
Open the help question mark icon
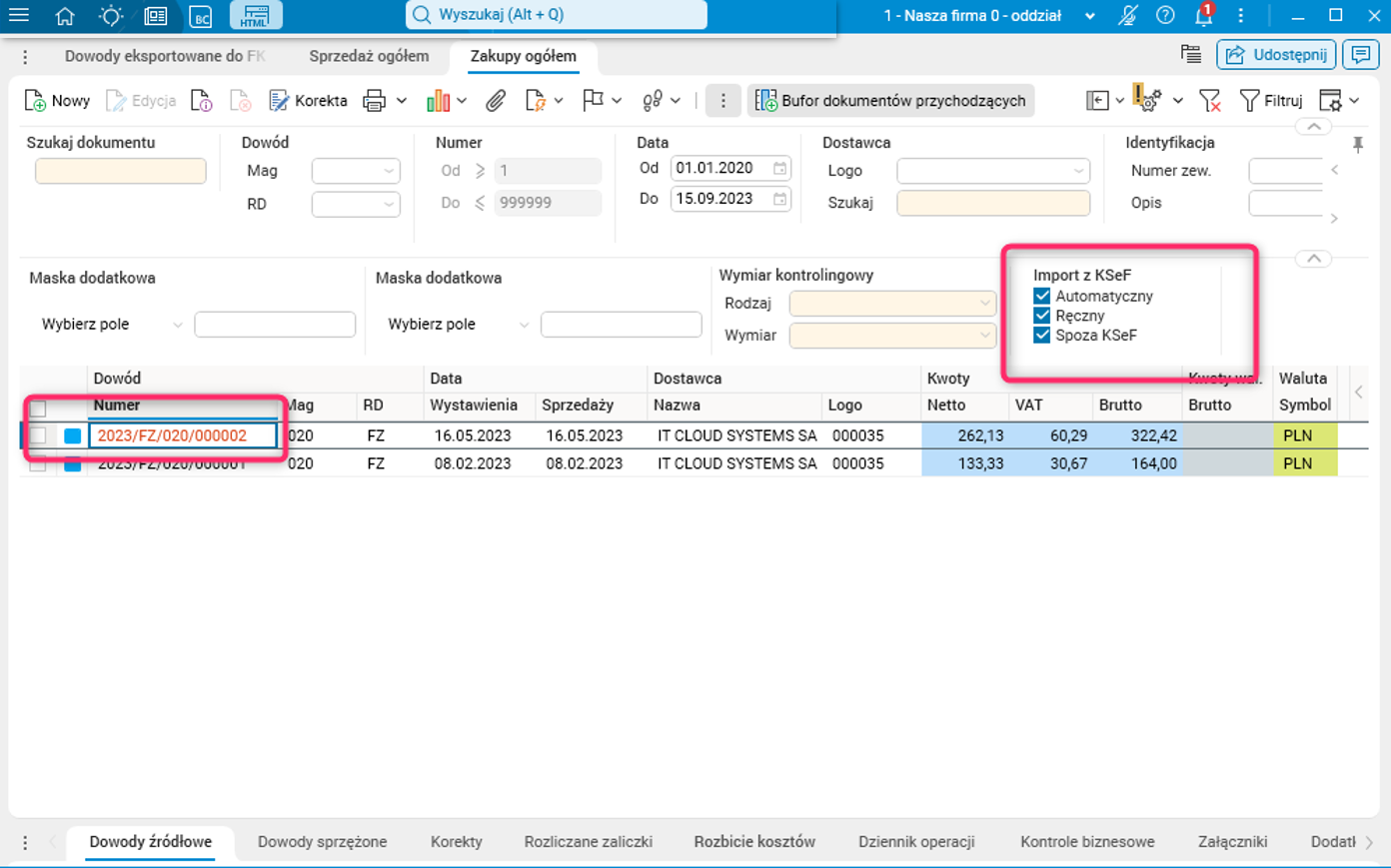tap(1165, 15)
